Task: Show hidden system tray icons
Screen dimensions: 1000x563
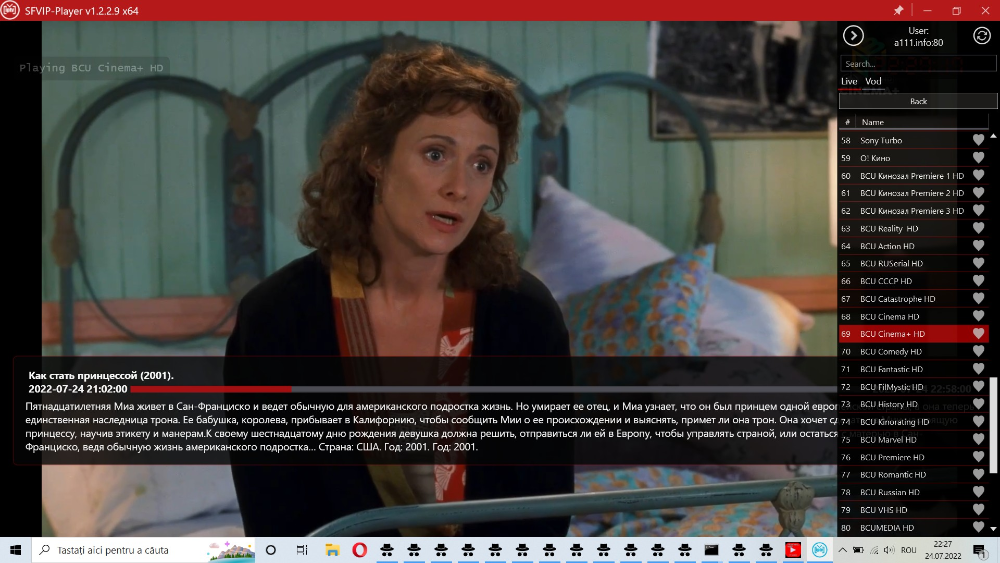Action: [x=842, y=550]
